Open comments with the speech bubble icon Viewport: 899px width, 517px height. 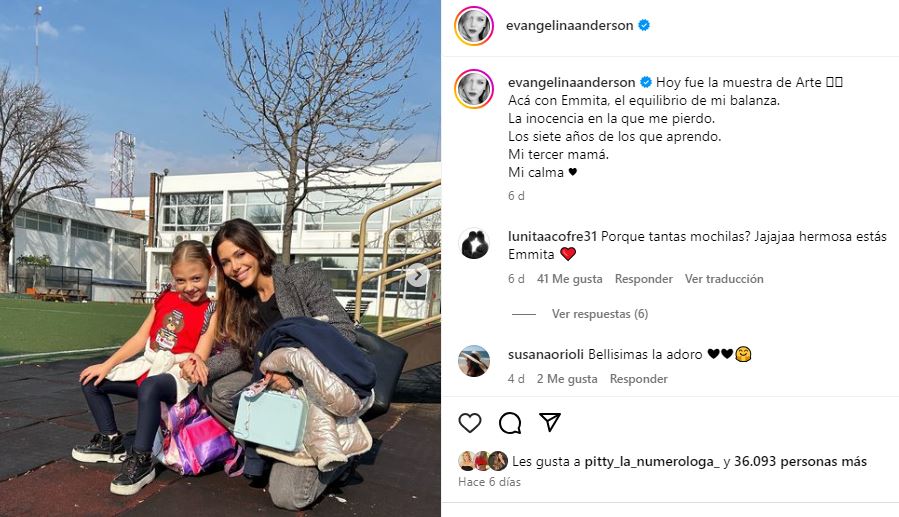click(510, 423)
